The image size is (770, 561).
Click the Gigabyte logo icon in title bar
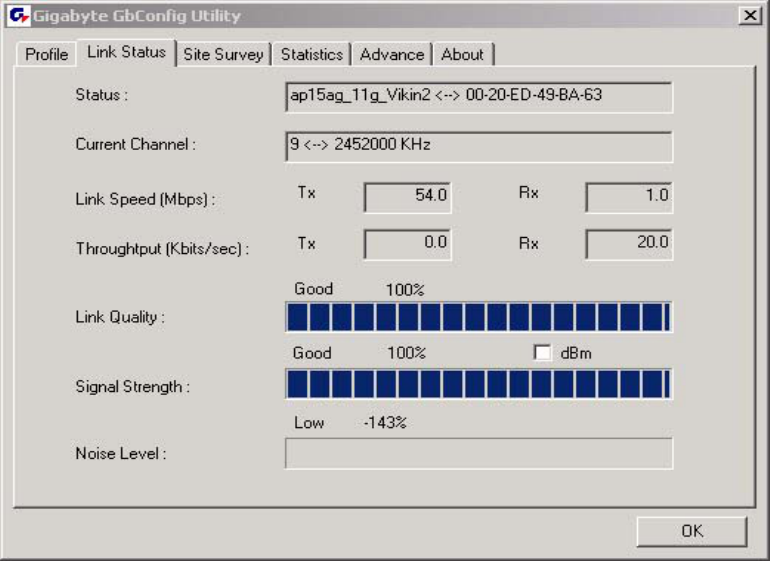[x=19, y=16]
